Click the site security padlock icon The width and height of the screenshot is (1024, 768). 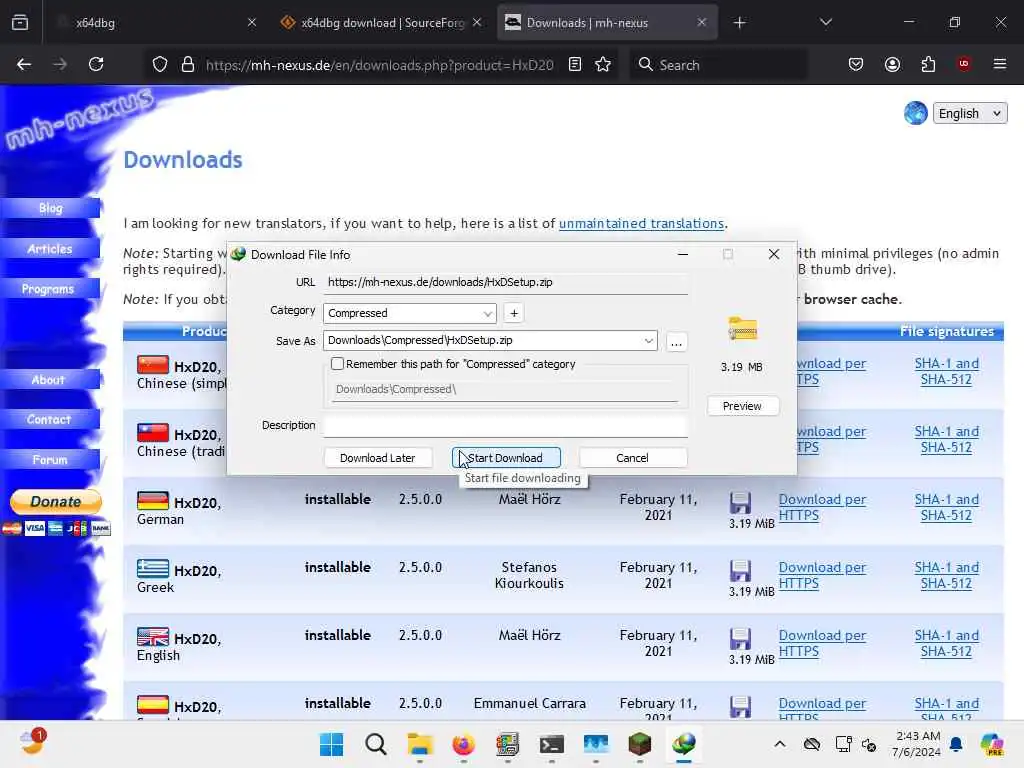[x=188, y=64]
